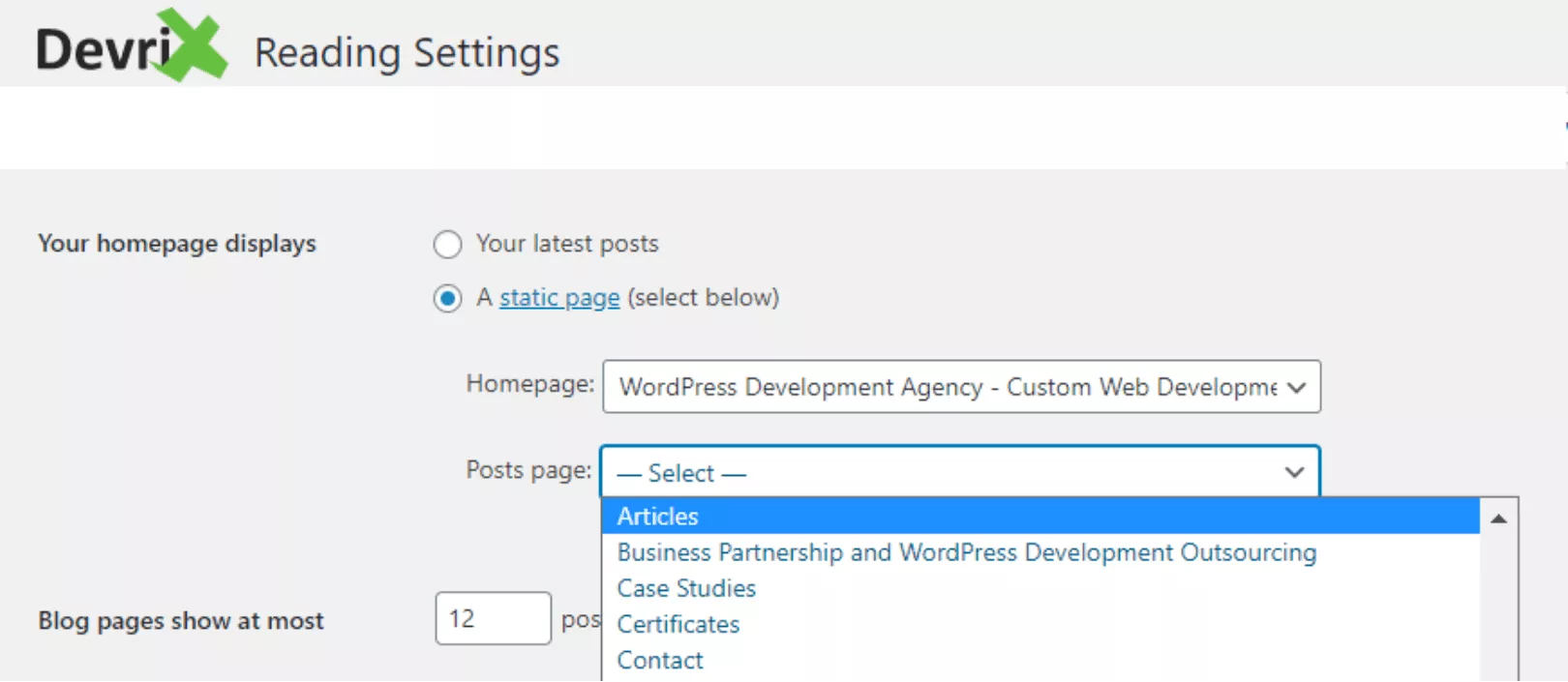
Task: Open the 'static page' help link
Action: (559, 298)
